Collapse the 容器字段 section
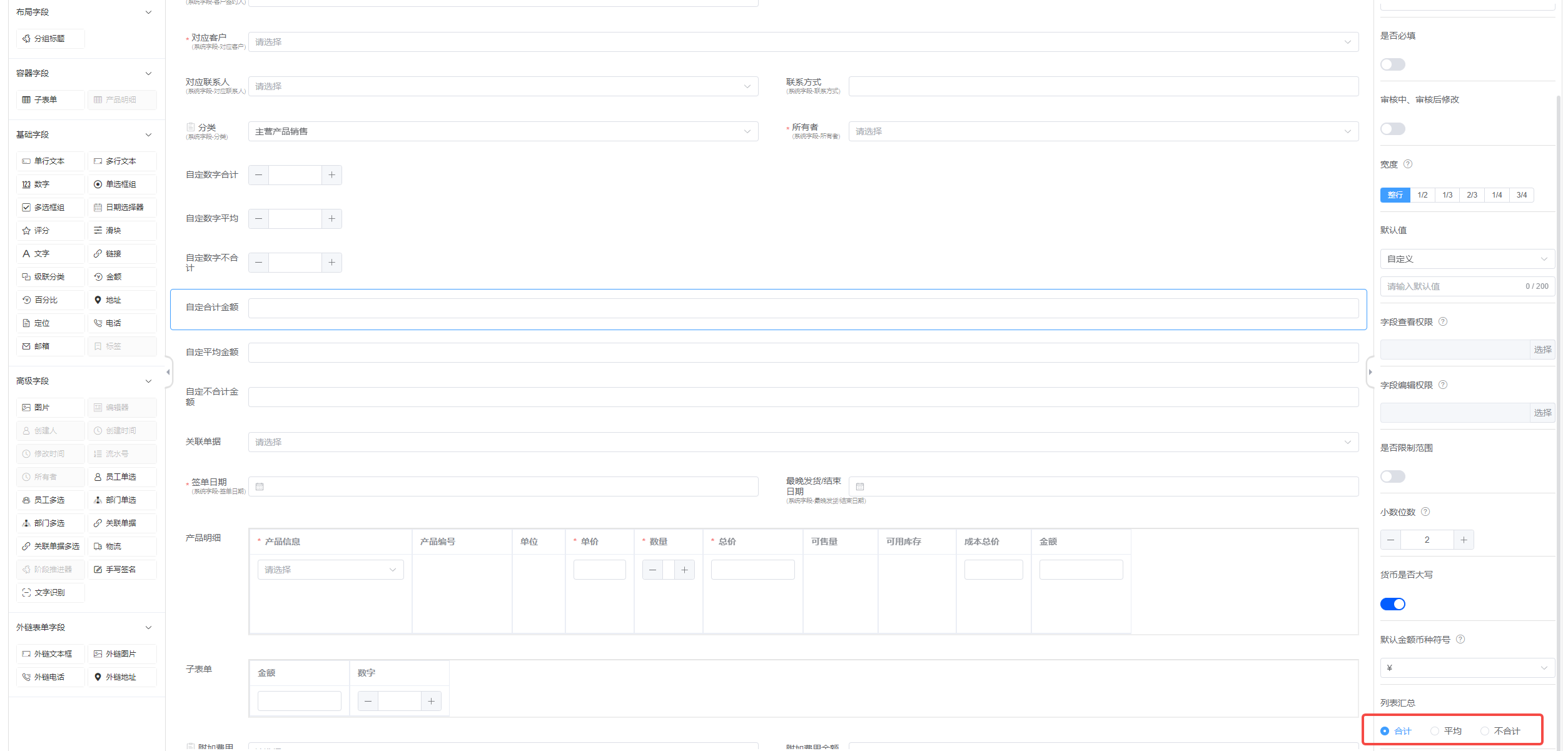This screenshot has height=751, width=1568. click(x=148, y=74)
